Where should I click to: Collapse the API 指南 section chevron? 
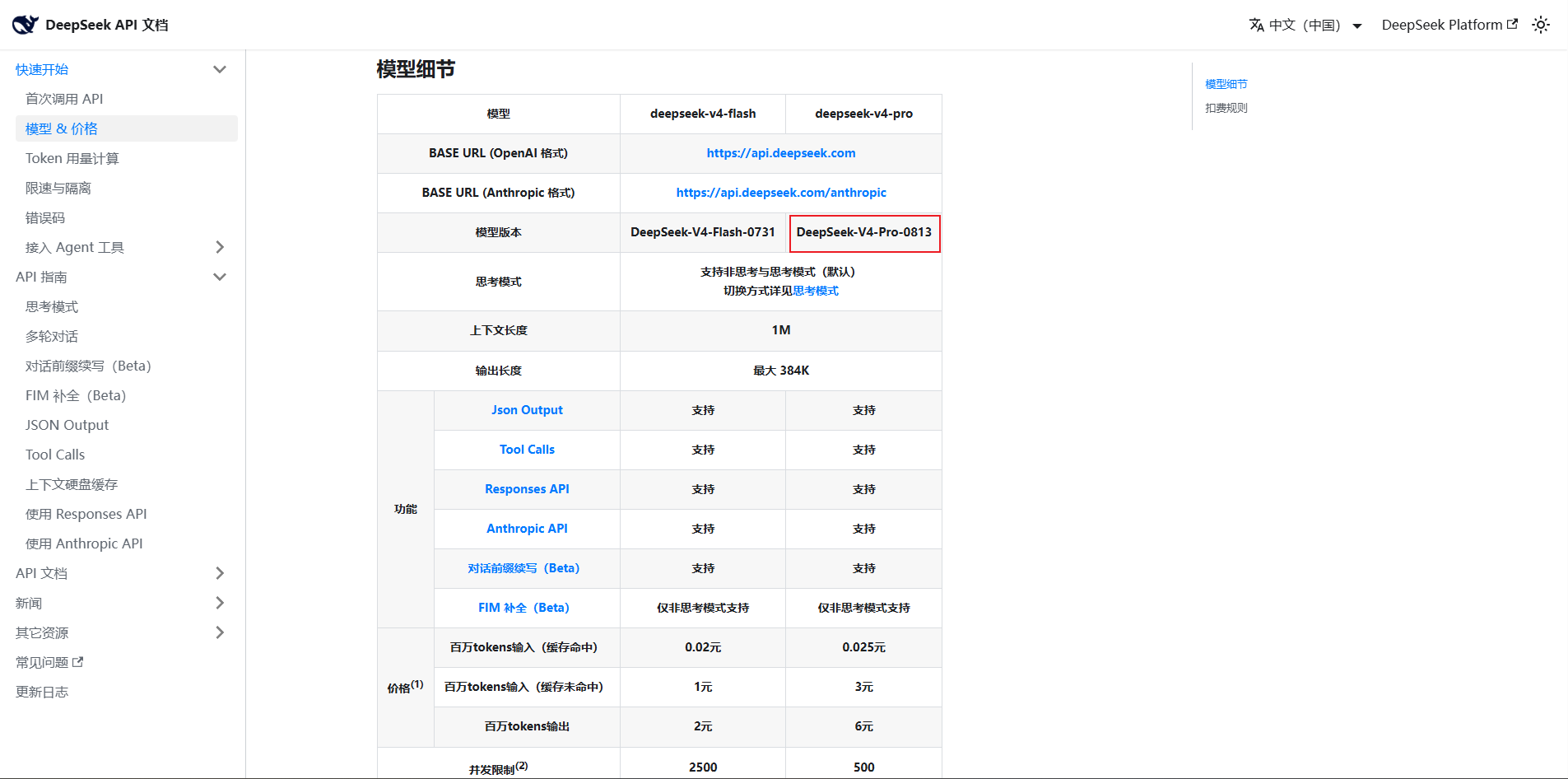coord(220,277)
